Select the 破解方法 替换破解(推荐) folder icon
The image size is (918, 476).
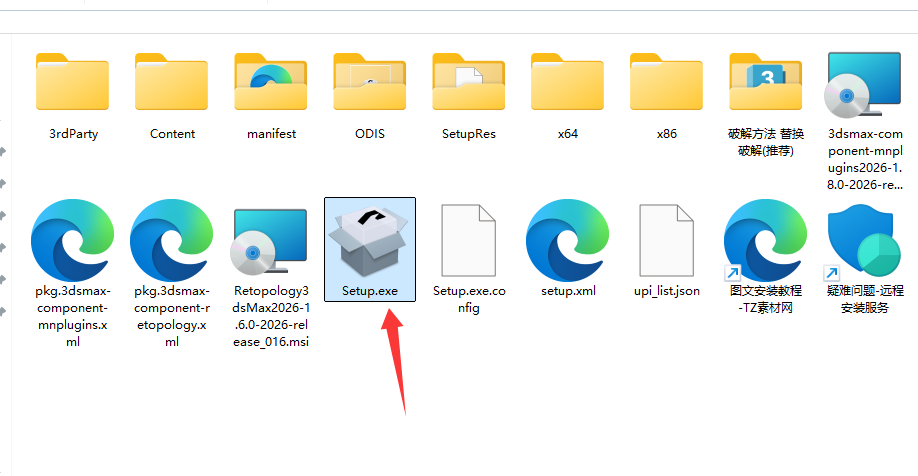765,81
